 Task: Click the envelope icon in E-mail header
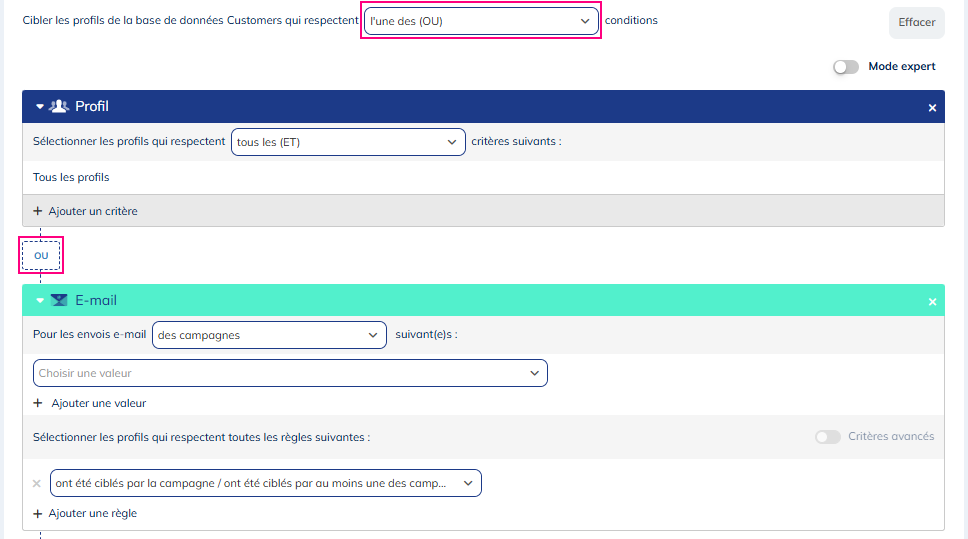pos(59,300)
